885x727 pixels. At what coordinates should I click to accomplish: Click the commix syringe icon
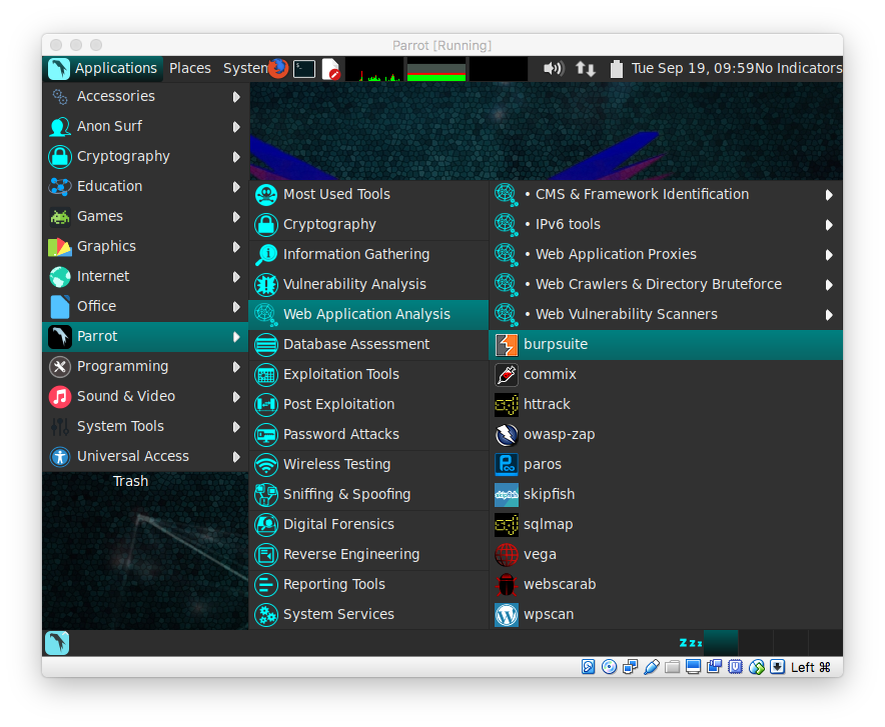pos(506,374)
